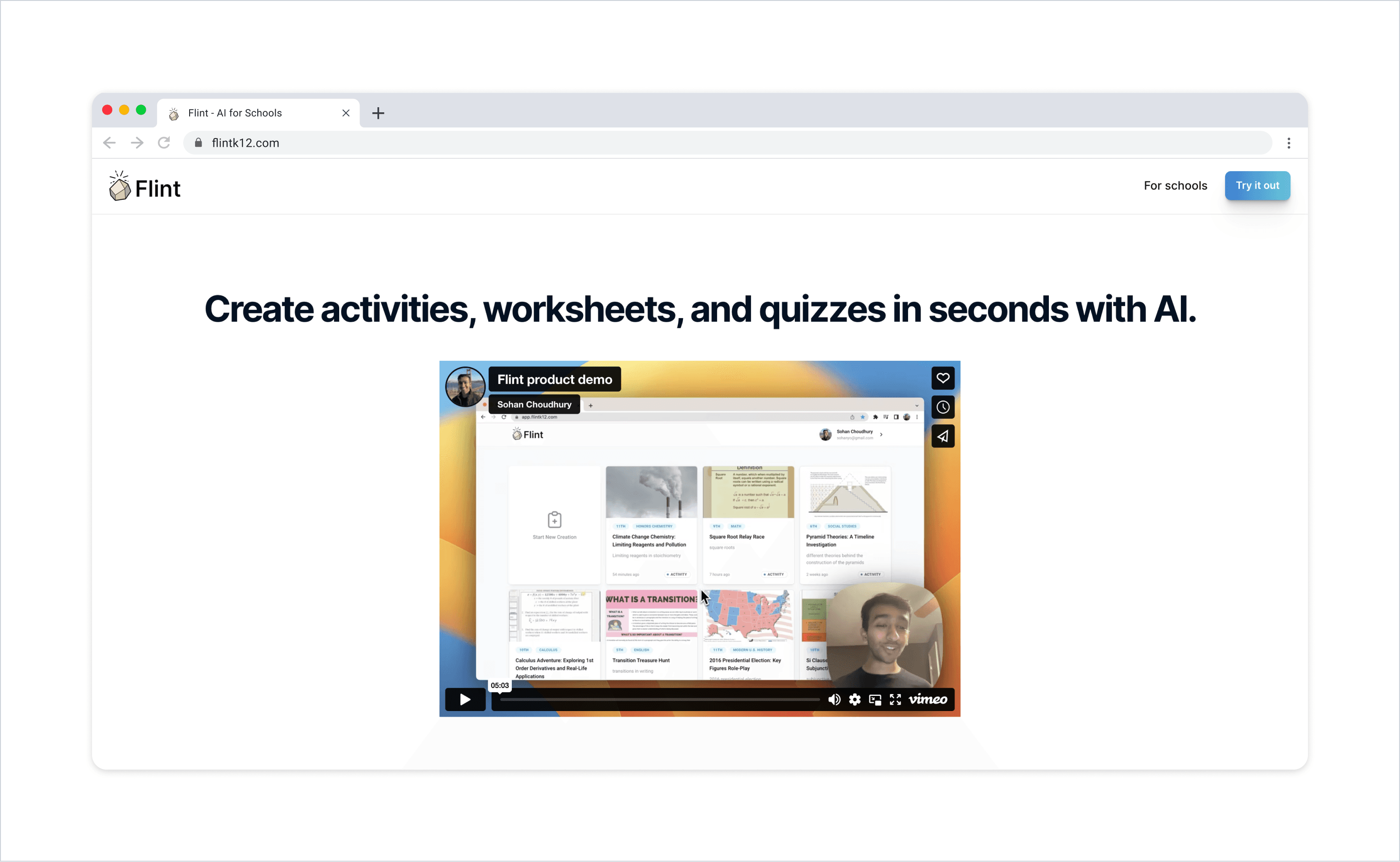Viewport: 1400px width, 862px height.
Task: Play the Flint product demo video
Action: click(465, 700)
